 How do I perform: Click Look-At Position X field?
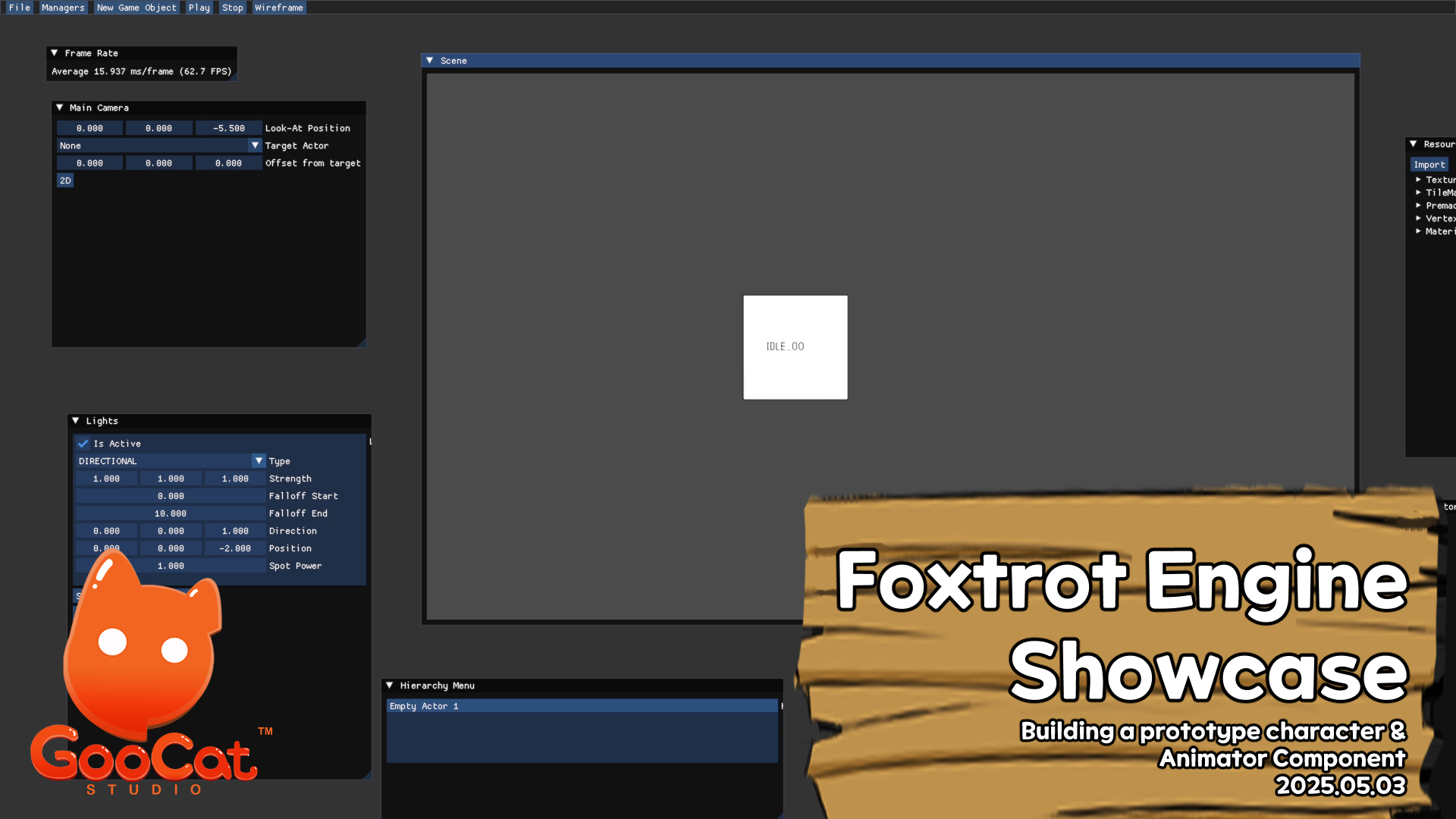tap(89, 128)
